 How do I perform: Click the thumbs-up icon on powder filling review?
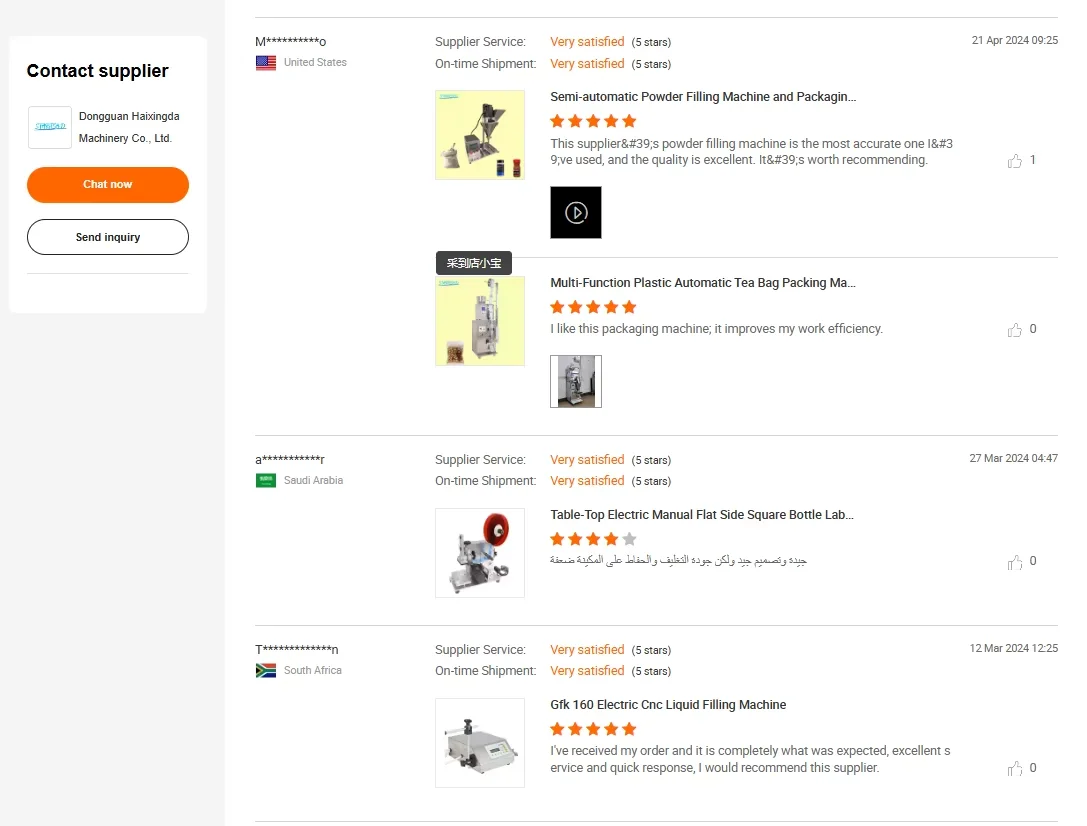[1015, 161]
